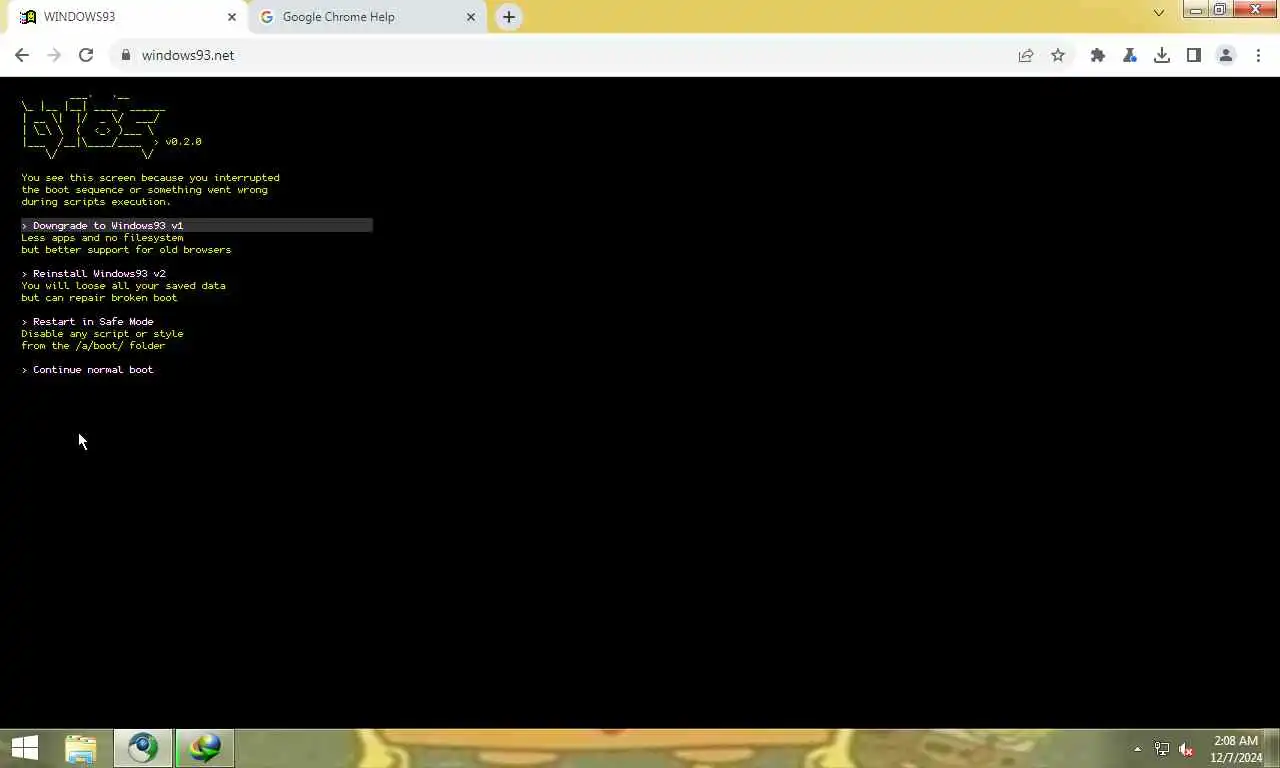This screenshot has height=768, width=1280.
Task: Click the Chrome taskbar icon
Action: pyautogui.click(x=143, y=748)
